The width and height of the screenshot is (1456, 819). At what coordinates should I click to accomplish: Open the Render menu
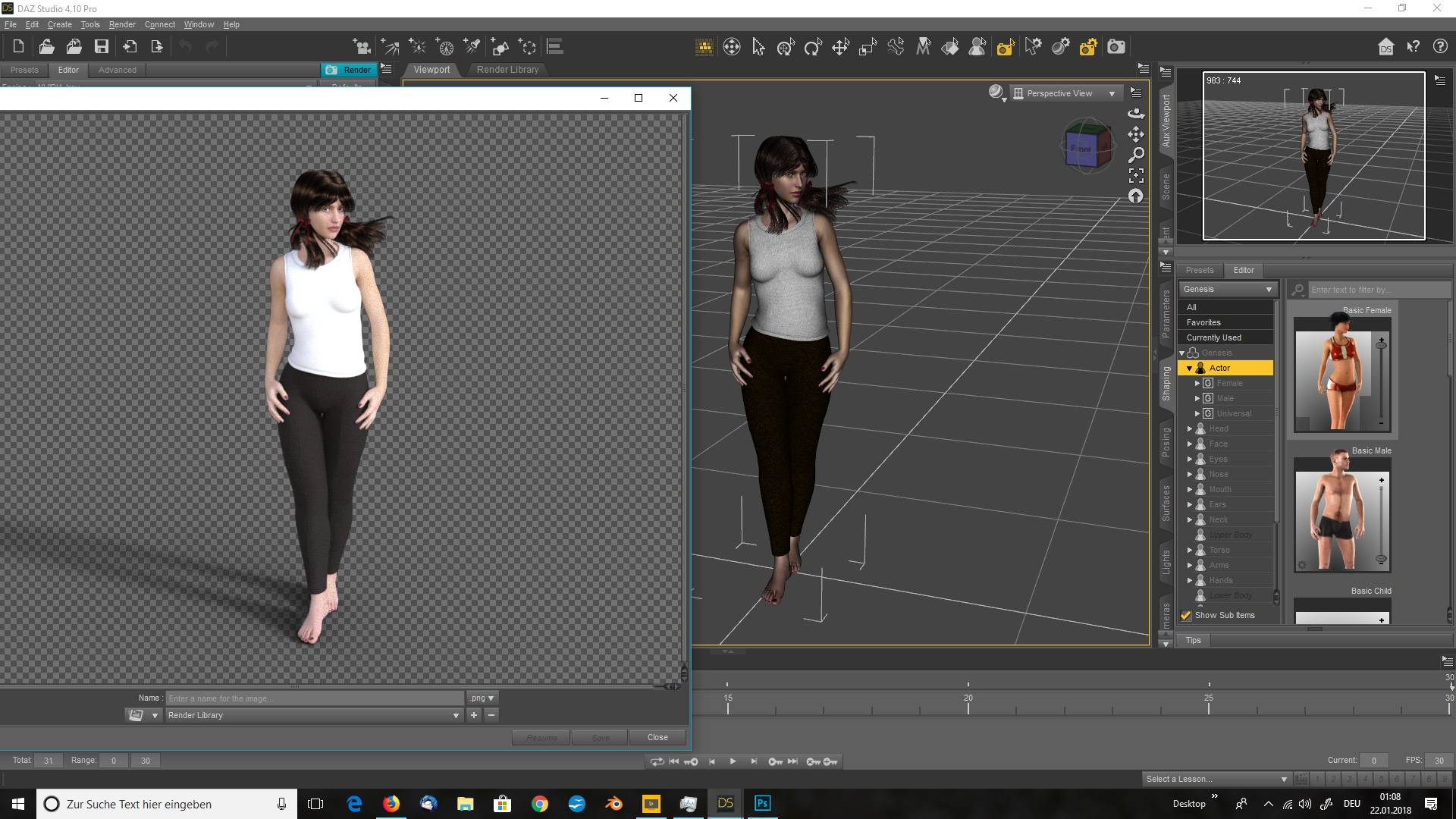121,24
